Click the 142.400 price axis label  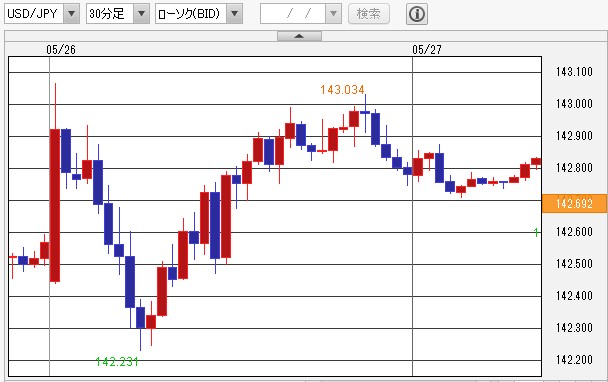tap(574, 296)
